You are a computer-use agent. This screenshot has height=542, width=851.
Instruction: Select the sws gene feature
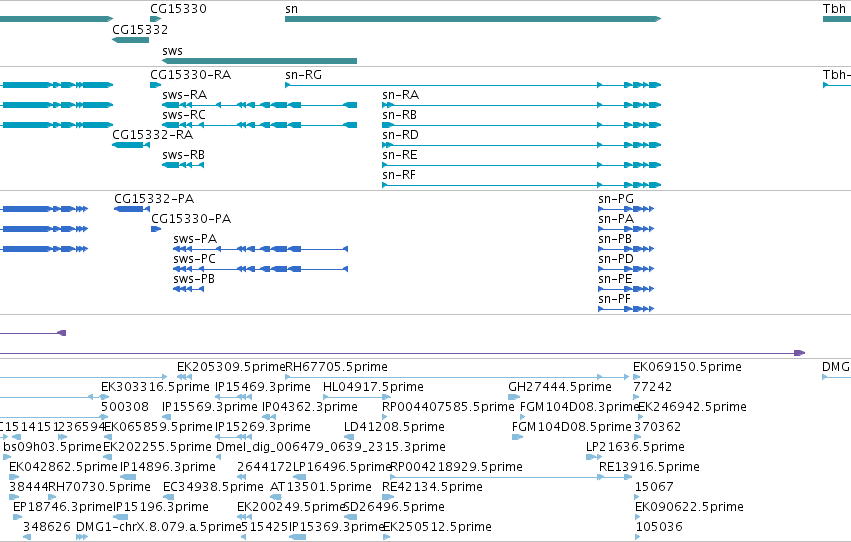(x=259, y=61)
